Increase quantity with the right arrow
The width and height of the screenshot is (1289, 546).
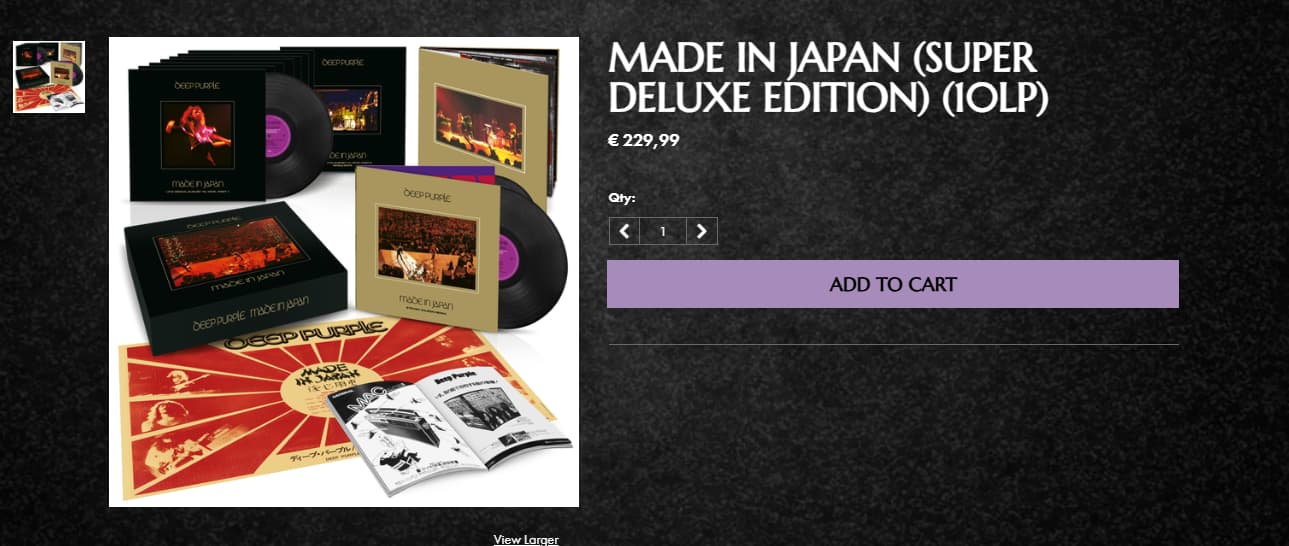pos(702,231)
